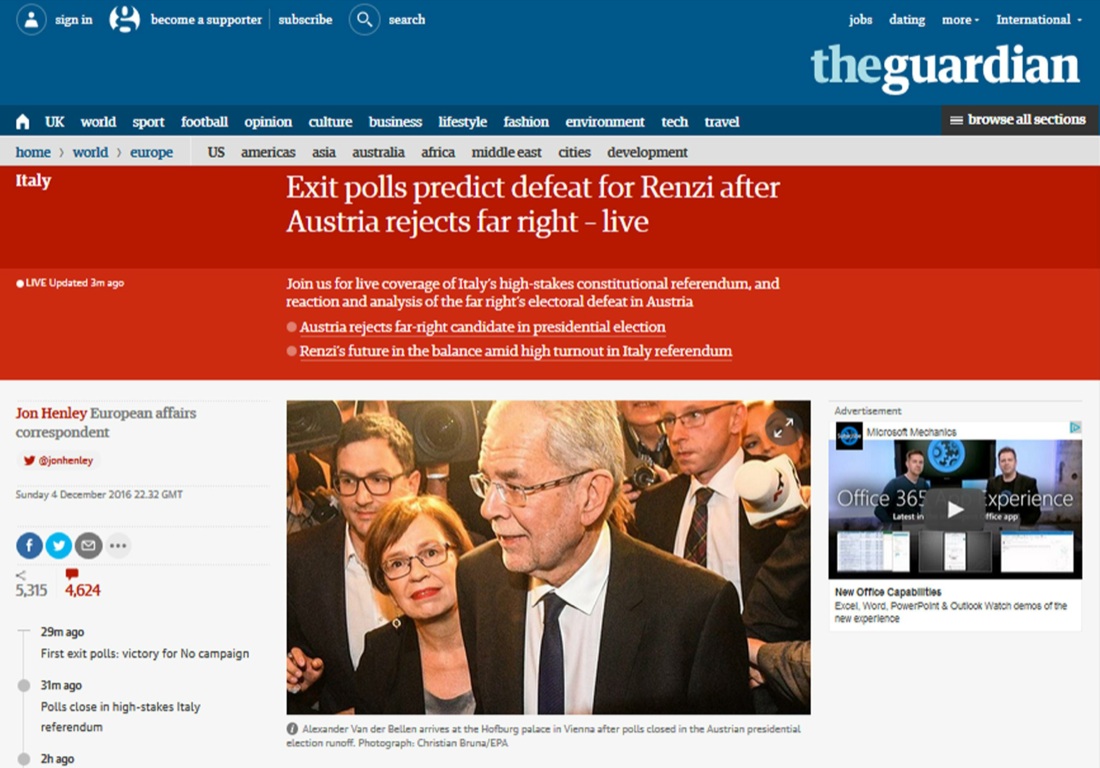Click the sign in profile icon

[31, 20]
